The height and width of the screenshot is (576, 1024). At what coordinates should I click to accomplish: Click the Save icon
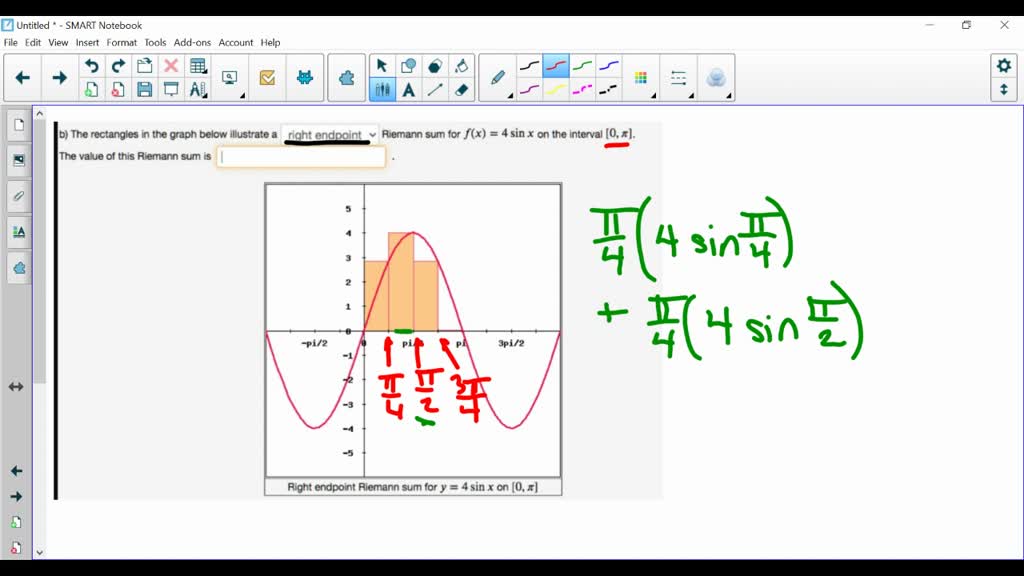pos(144,89)
